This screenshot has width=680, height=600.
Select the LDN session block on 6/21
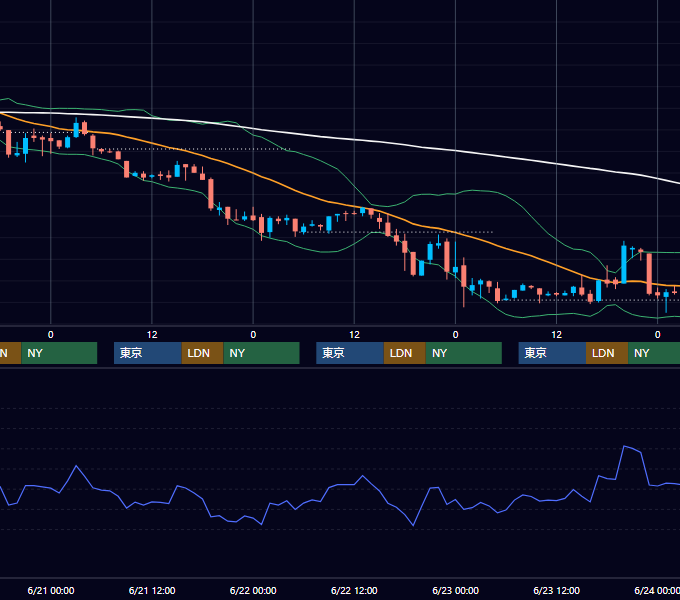click(202, 353)
